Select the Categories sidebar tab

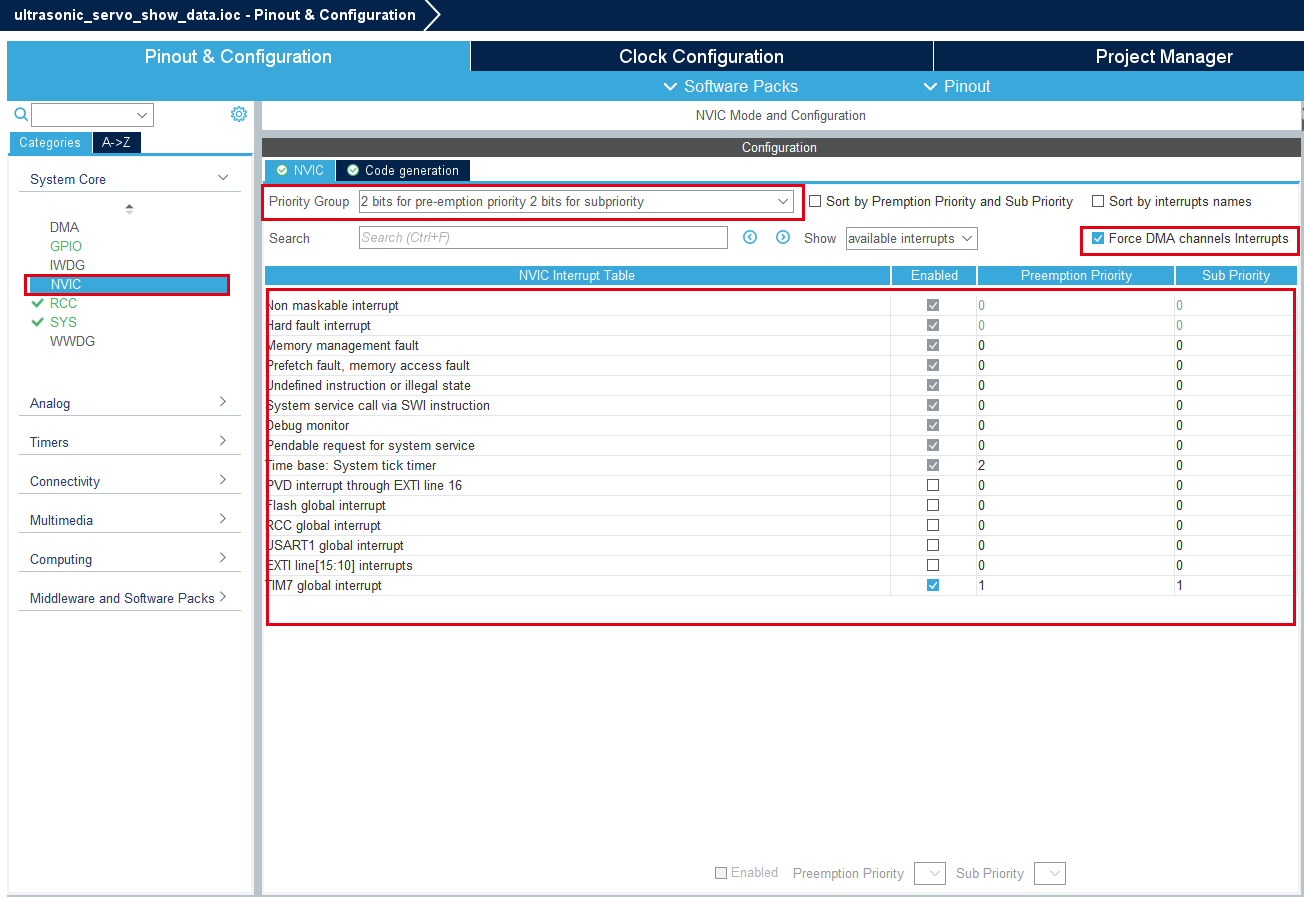(50, 142)
